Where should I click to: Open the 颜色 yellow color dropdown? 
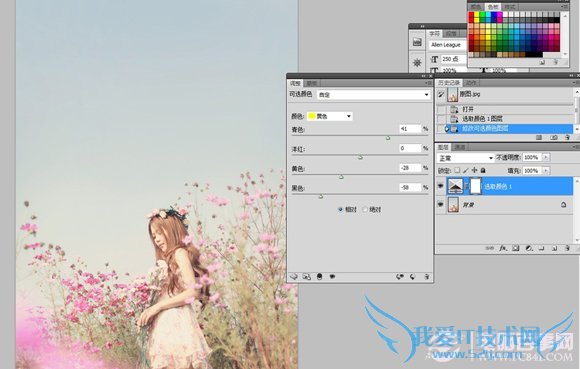[x=330, y=116]
